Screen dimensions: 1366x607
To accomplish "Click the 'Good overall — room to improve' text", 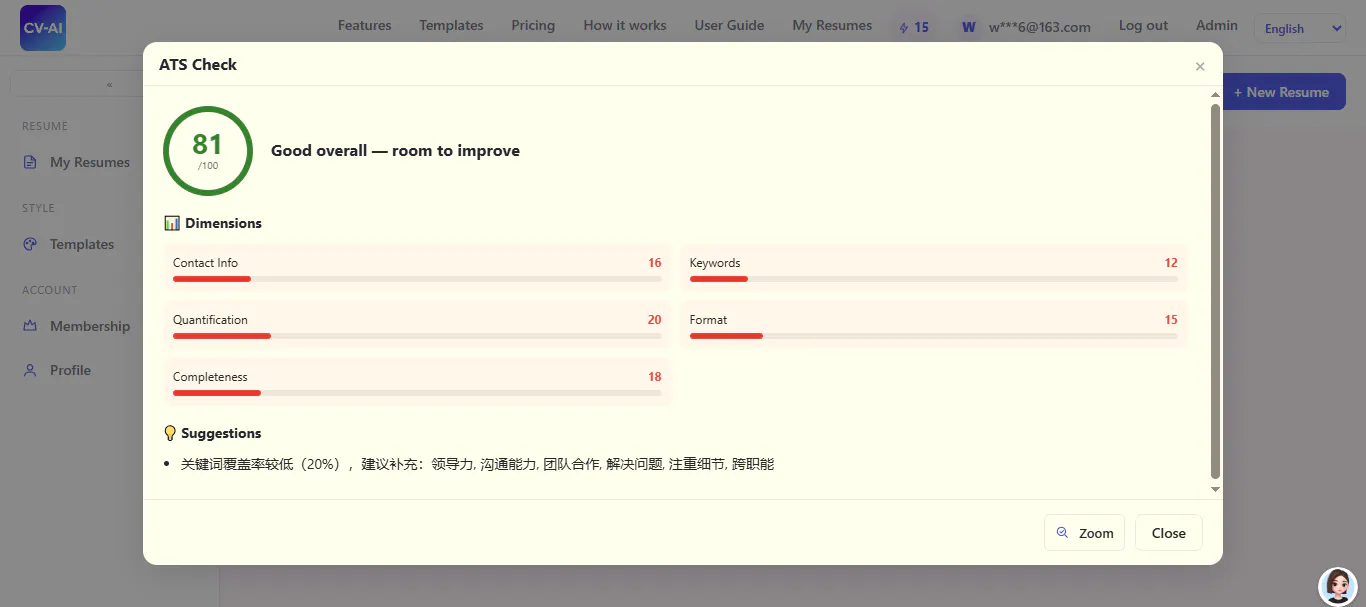I will [x=395, y=151].
